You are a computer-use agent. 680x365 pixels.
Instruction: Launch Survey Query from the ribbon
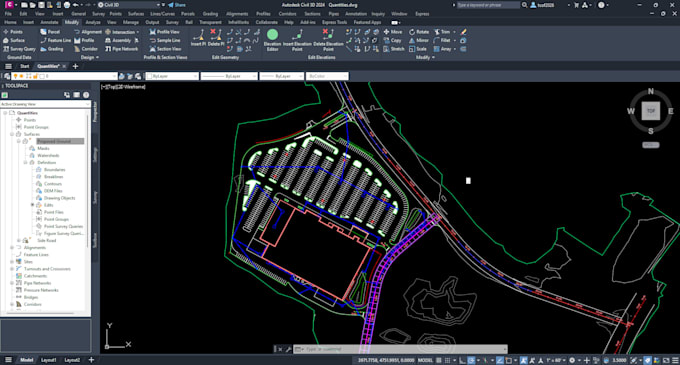(20, 49)
